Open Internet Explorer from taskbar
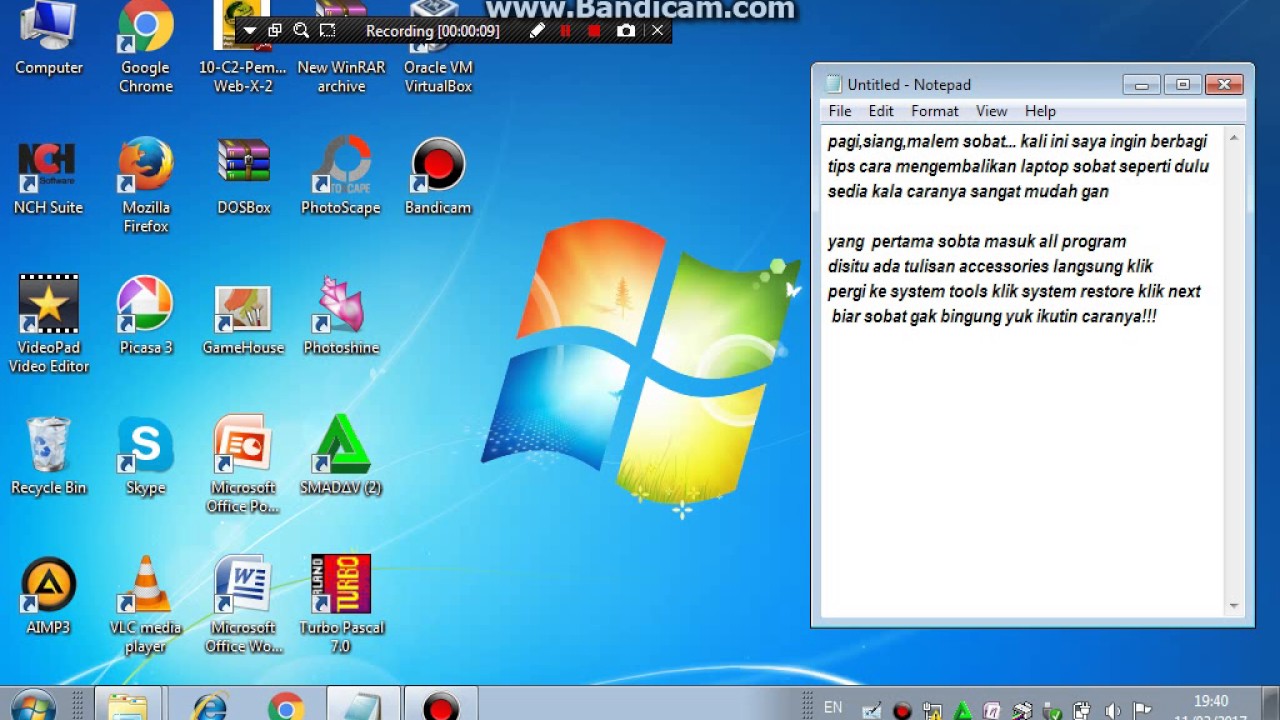The height and width of the screenshot is (720, 1280). (x=209, y=705)
